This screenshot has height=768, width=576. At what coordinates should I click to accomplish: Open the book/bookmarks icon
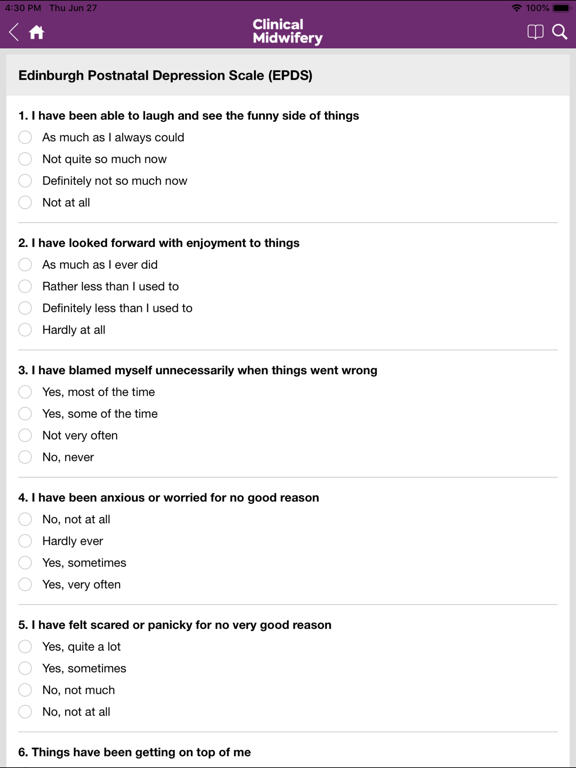(x=535, y=32)
